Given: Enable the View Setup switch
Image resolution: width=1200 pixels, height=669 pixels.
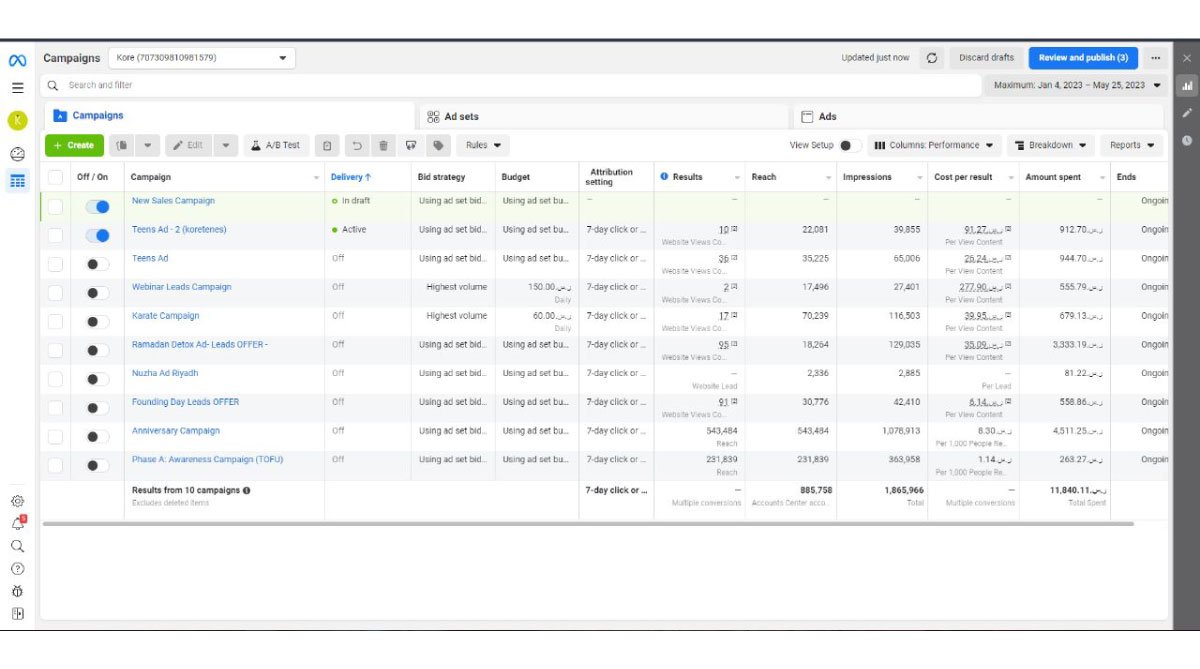Looking at the screenshot, I should (850, 145).
